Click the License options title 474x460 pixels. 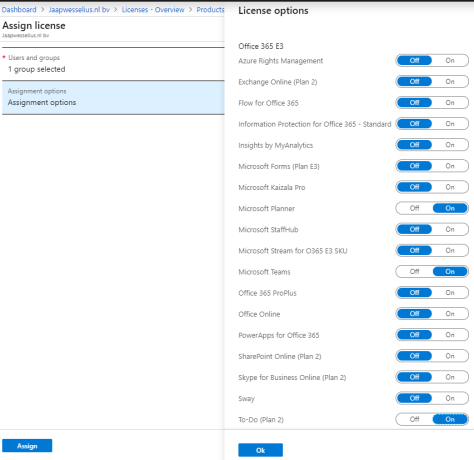pos(273,11)
